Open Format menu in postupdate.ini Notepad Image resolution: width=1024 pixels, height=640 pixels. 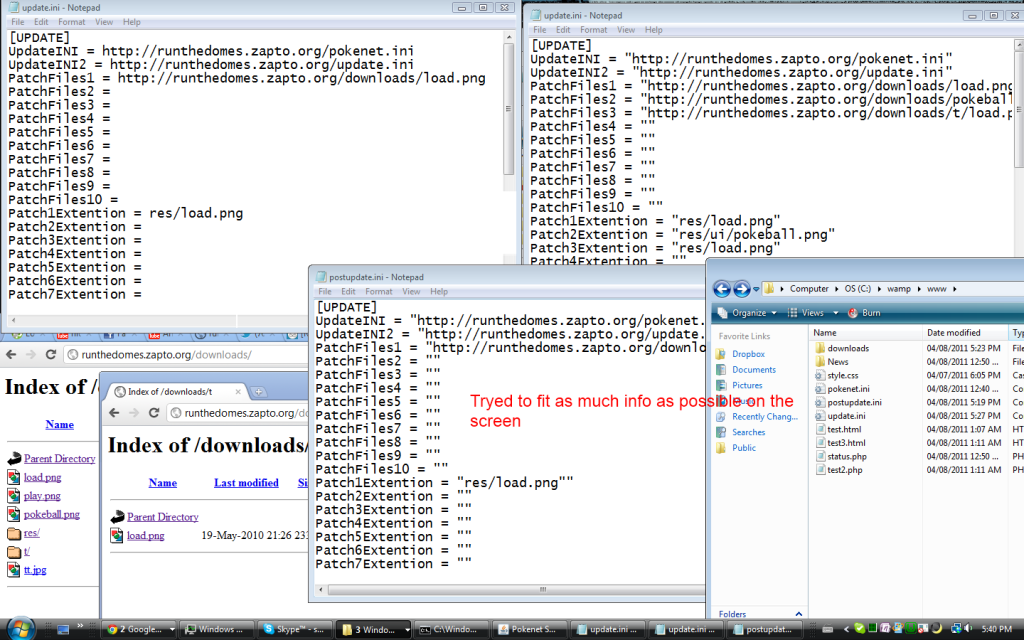tap(379, 292)
